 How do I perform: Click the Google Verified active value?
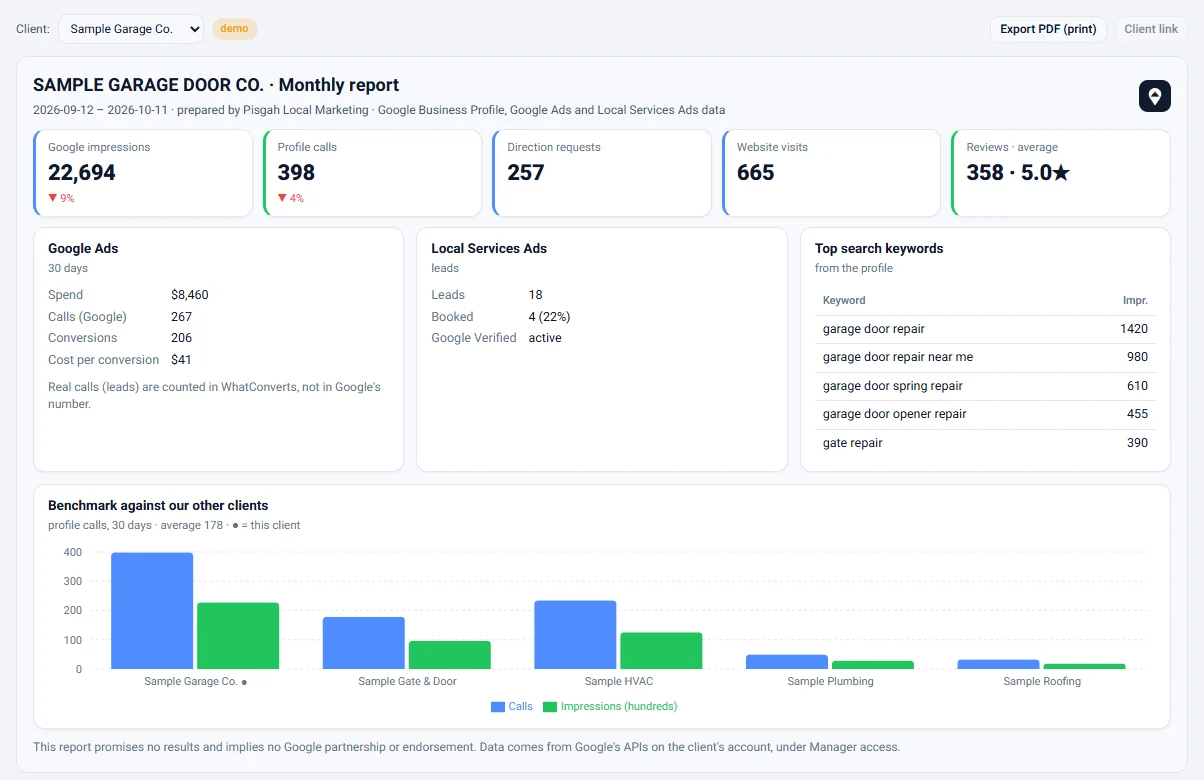coord(545,338)
